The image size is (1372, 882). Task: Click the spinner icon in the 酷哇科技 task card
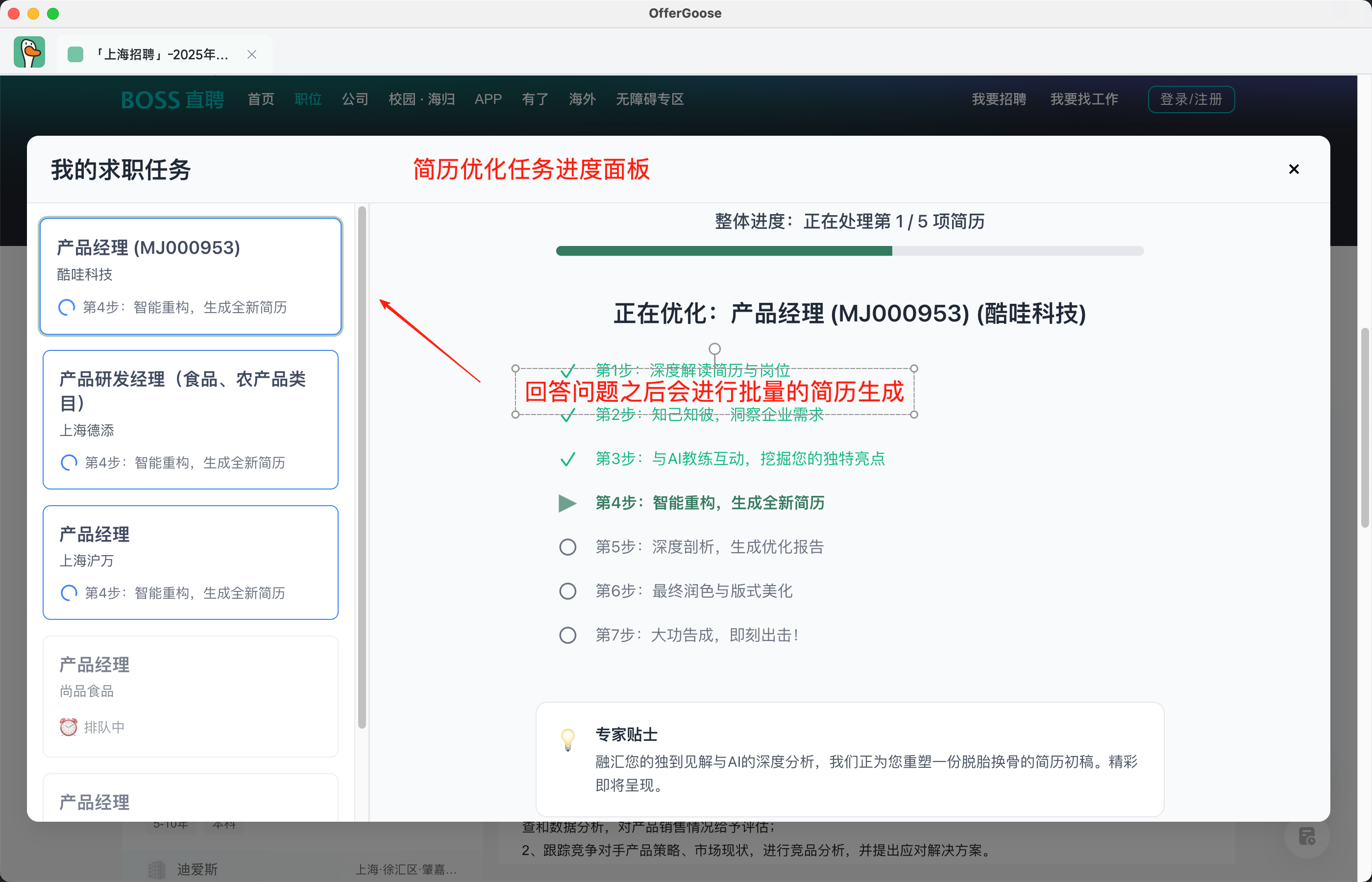(67, 308)
